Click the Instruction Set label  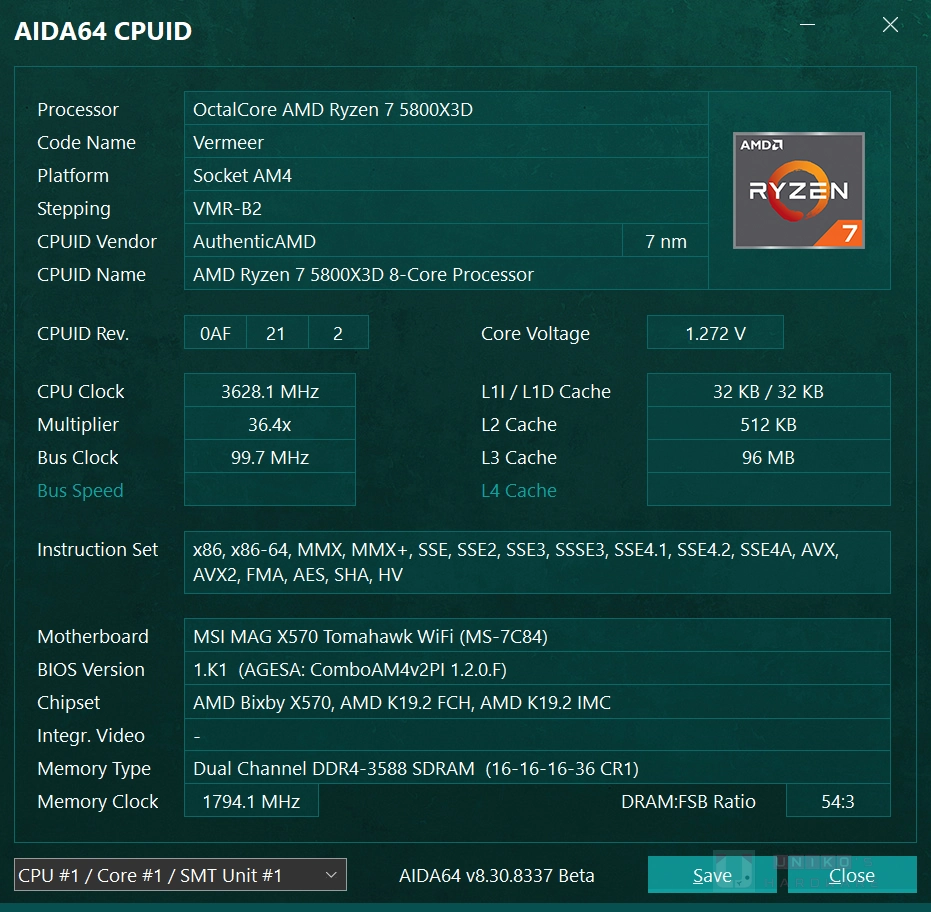point(97,549)
